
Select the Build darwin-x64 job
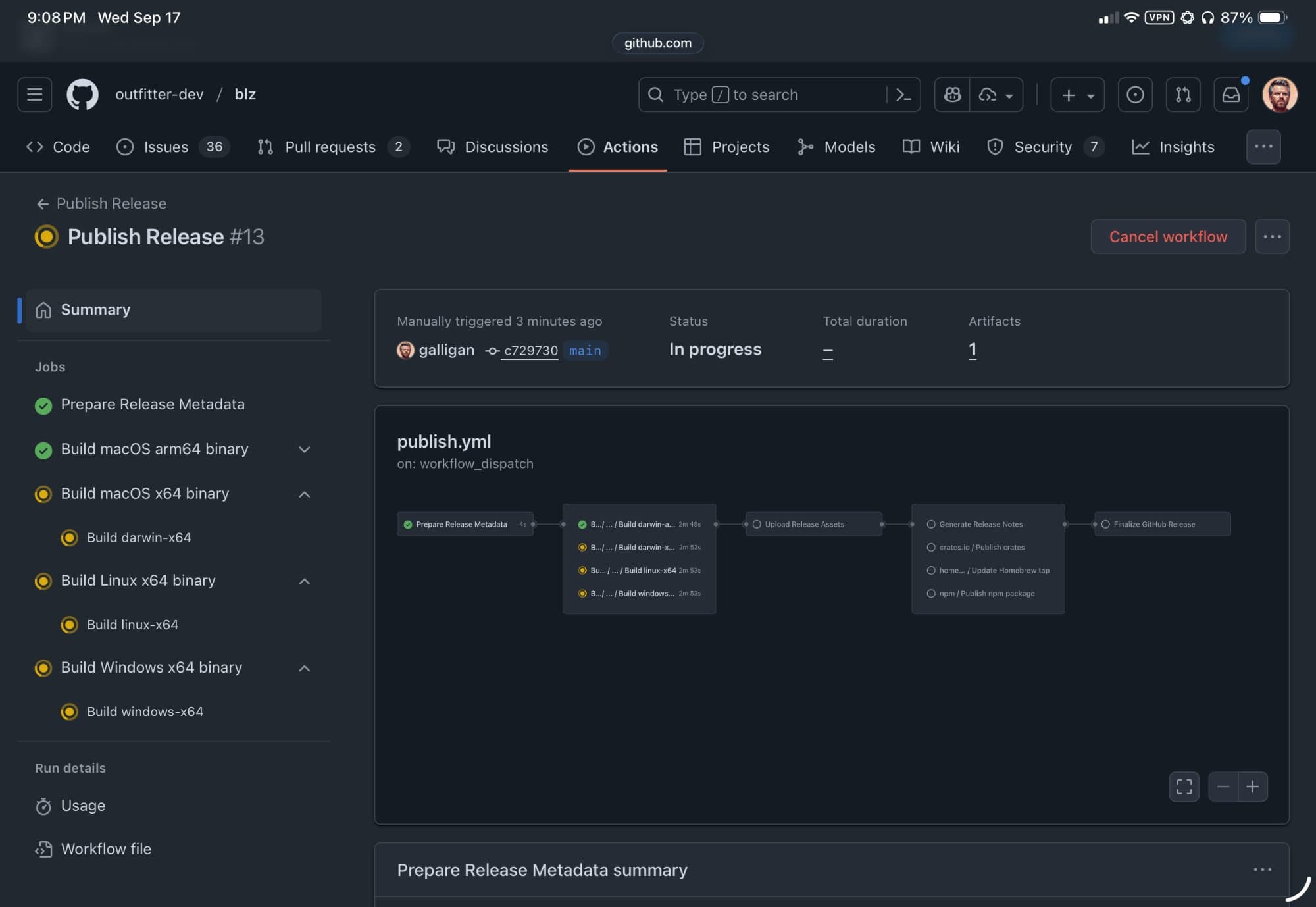point(139,538)
